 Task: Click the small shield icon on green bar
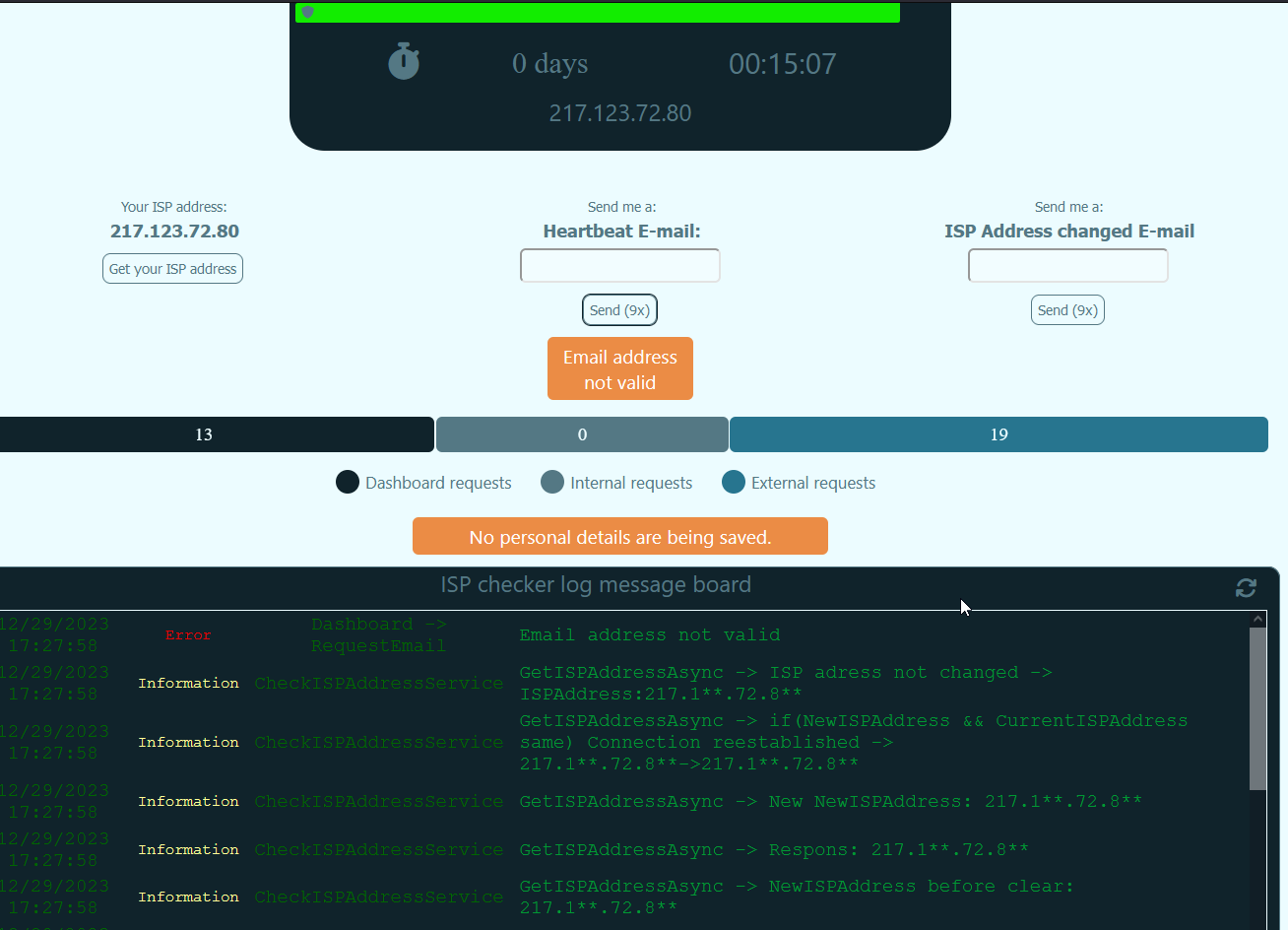(307, 13)
